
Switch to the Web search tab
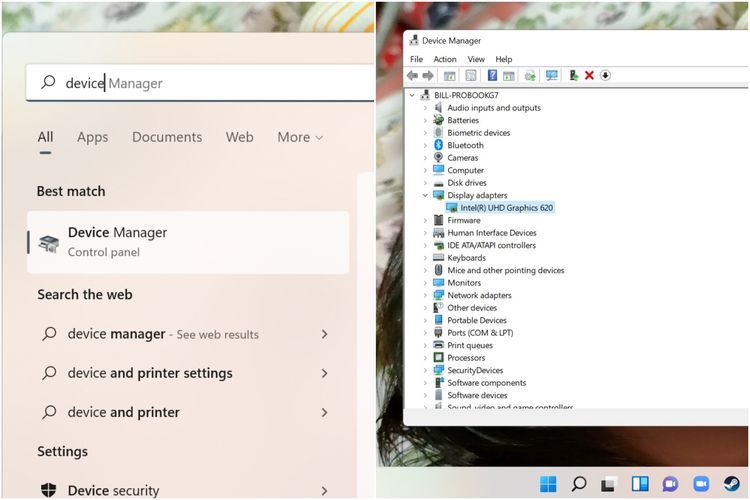click(x=240, y=137)
